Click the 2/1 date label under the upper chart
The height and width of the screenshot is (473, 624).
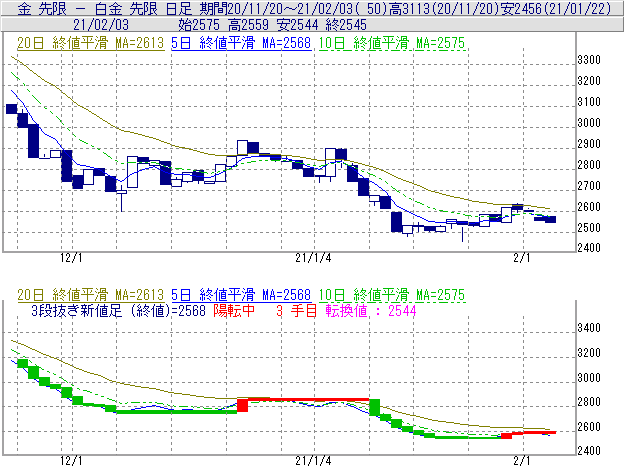[x=522, y=258]
